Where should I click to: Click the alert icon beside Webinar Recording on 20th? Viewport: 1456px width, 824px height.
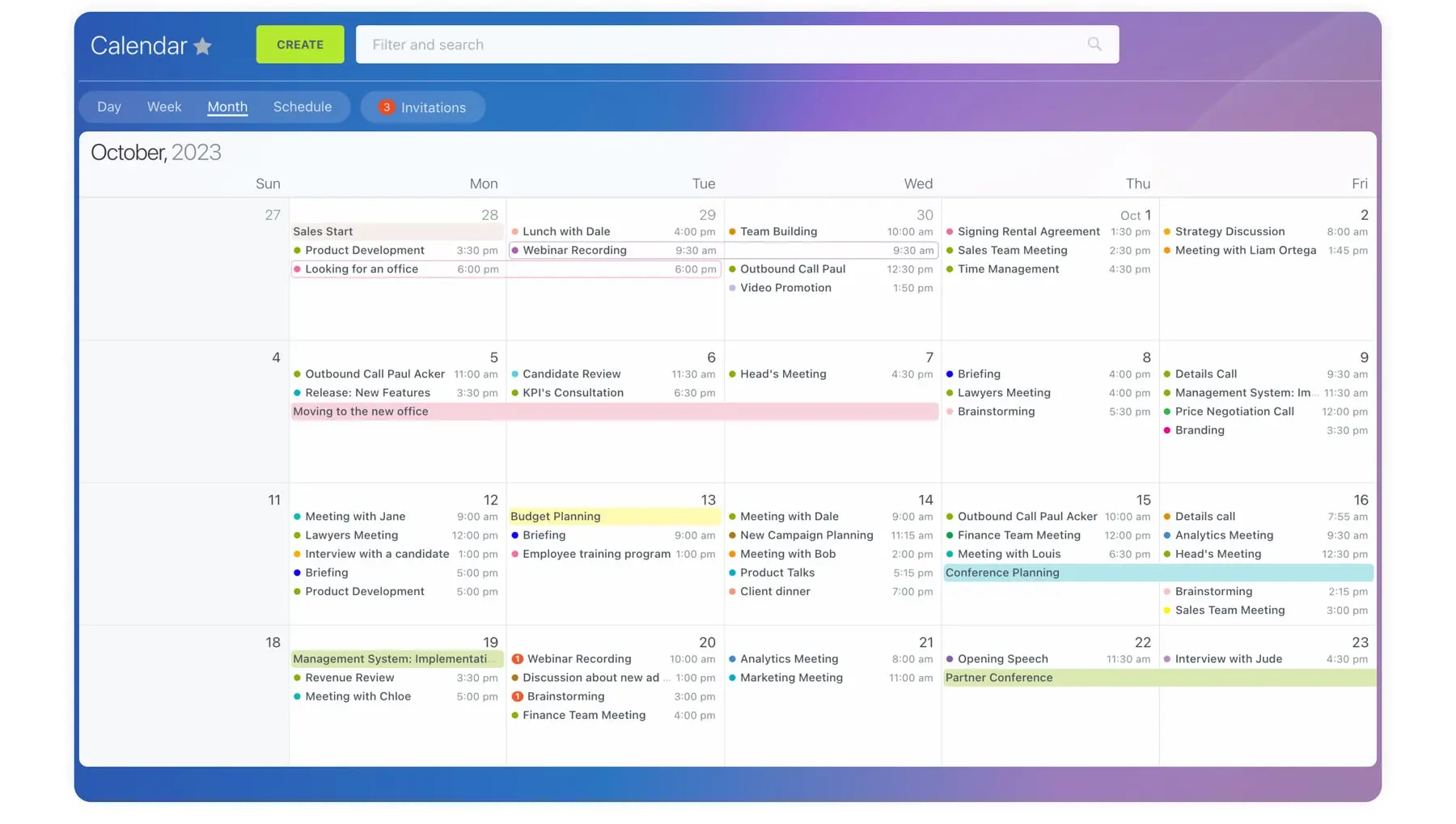coord(518,659)
